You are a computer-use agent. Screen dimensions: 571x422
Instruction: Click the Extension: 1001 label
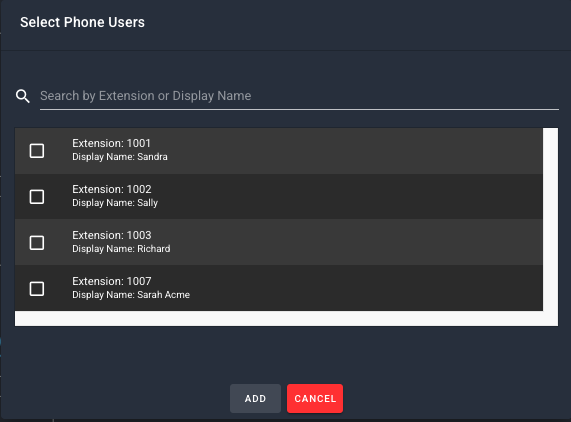click(x=111, y=143)
